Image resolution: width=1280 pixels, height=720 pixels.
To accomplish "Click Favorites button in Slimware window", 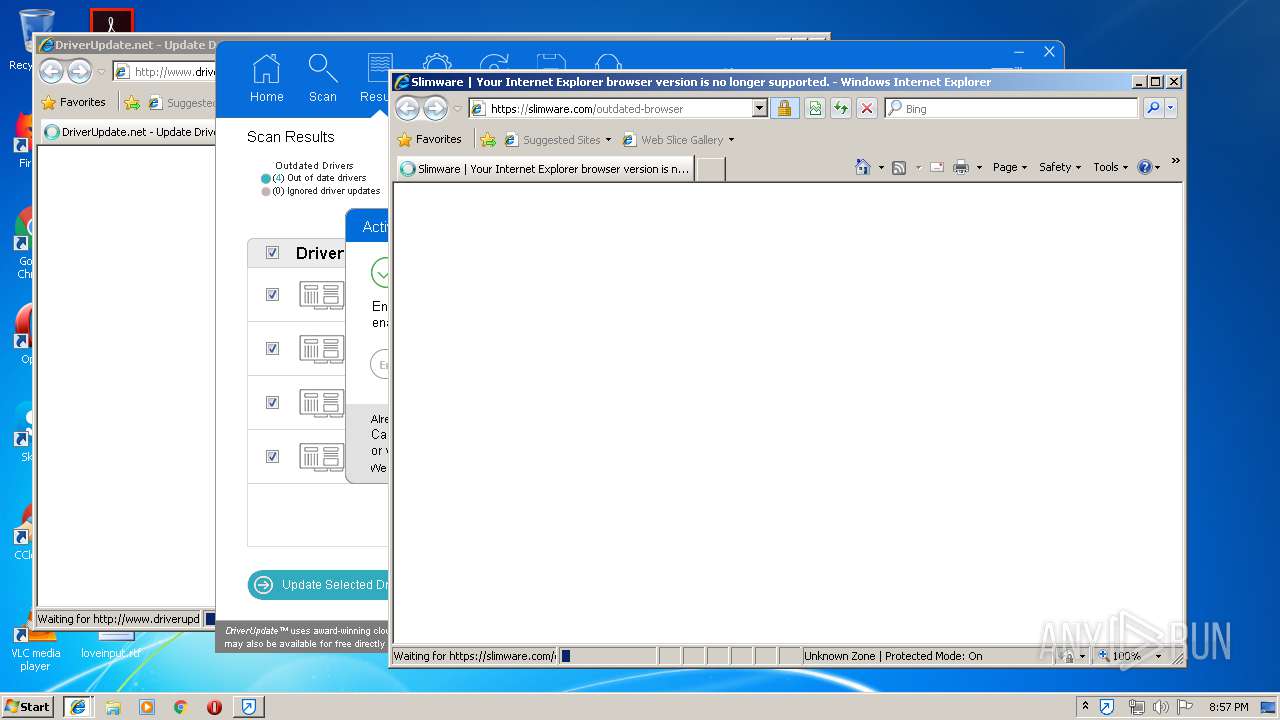I will [x=430, y=139].
